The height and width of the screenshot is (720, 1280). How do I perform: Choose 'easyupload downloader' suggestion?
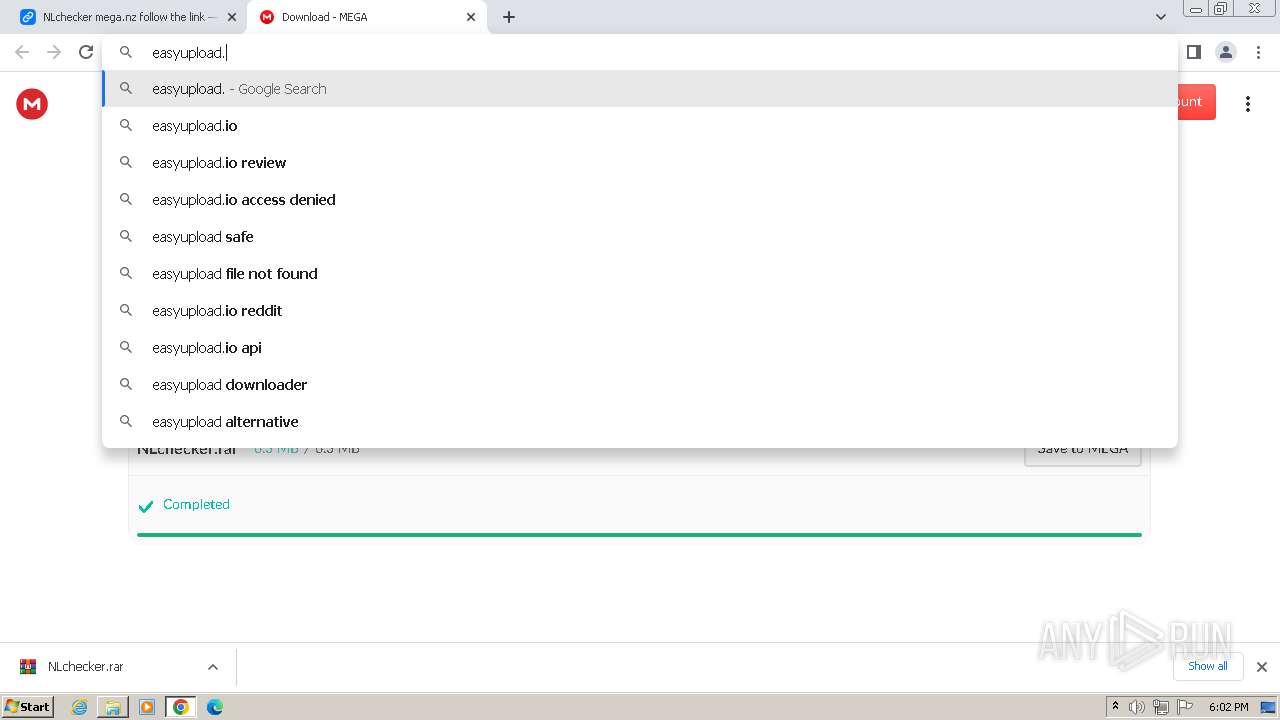click(x=640, y=385)
